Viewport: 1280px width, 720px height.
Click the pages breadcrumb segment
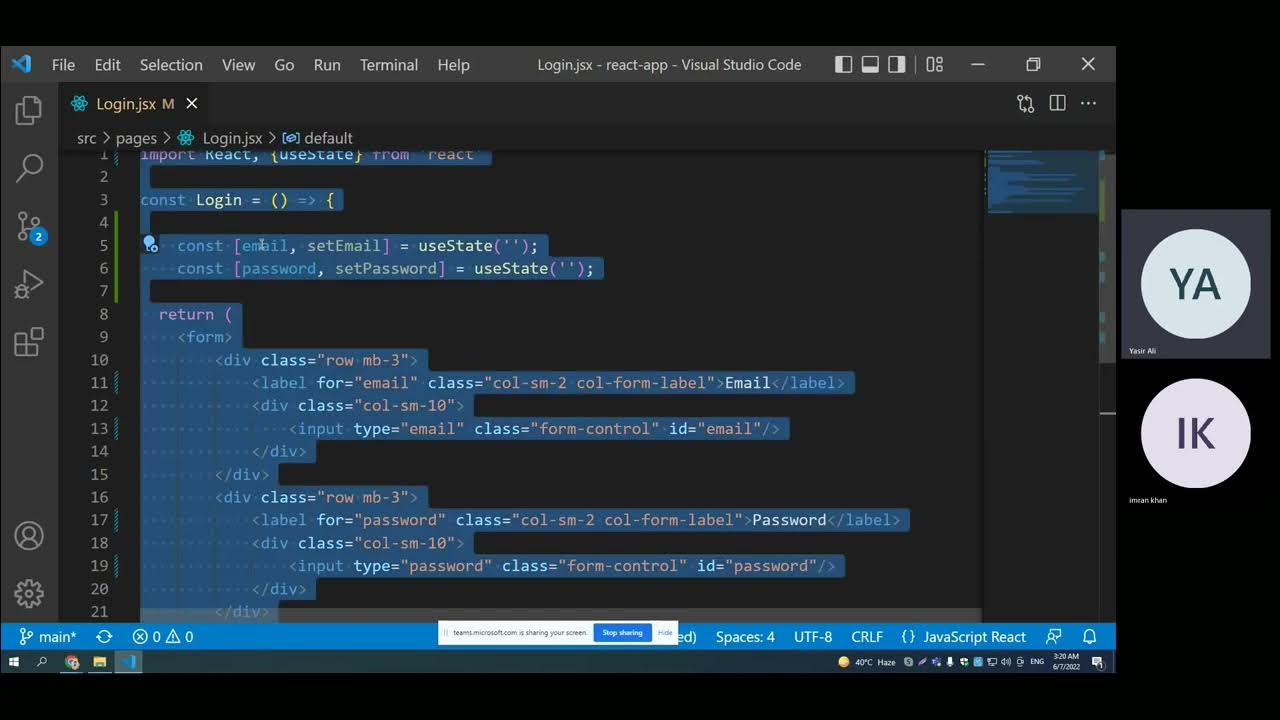click(x=136, y=138)
